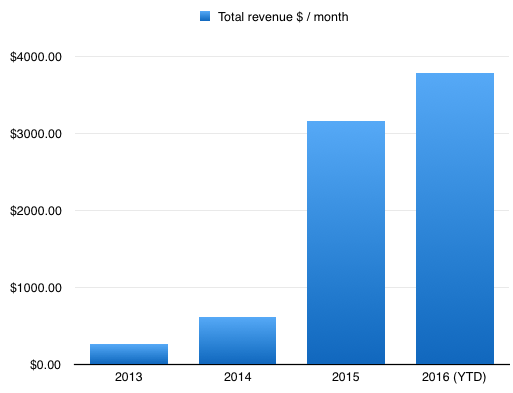The height and width of the screenshot is (393, 513).
Task: Click the blue legend color swatch
Action: [x=205, y=16]
